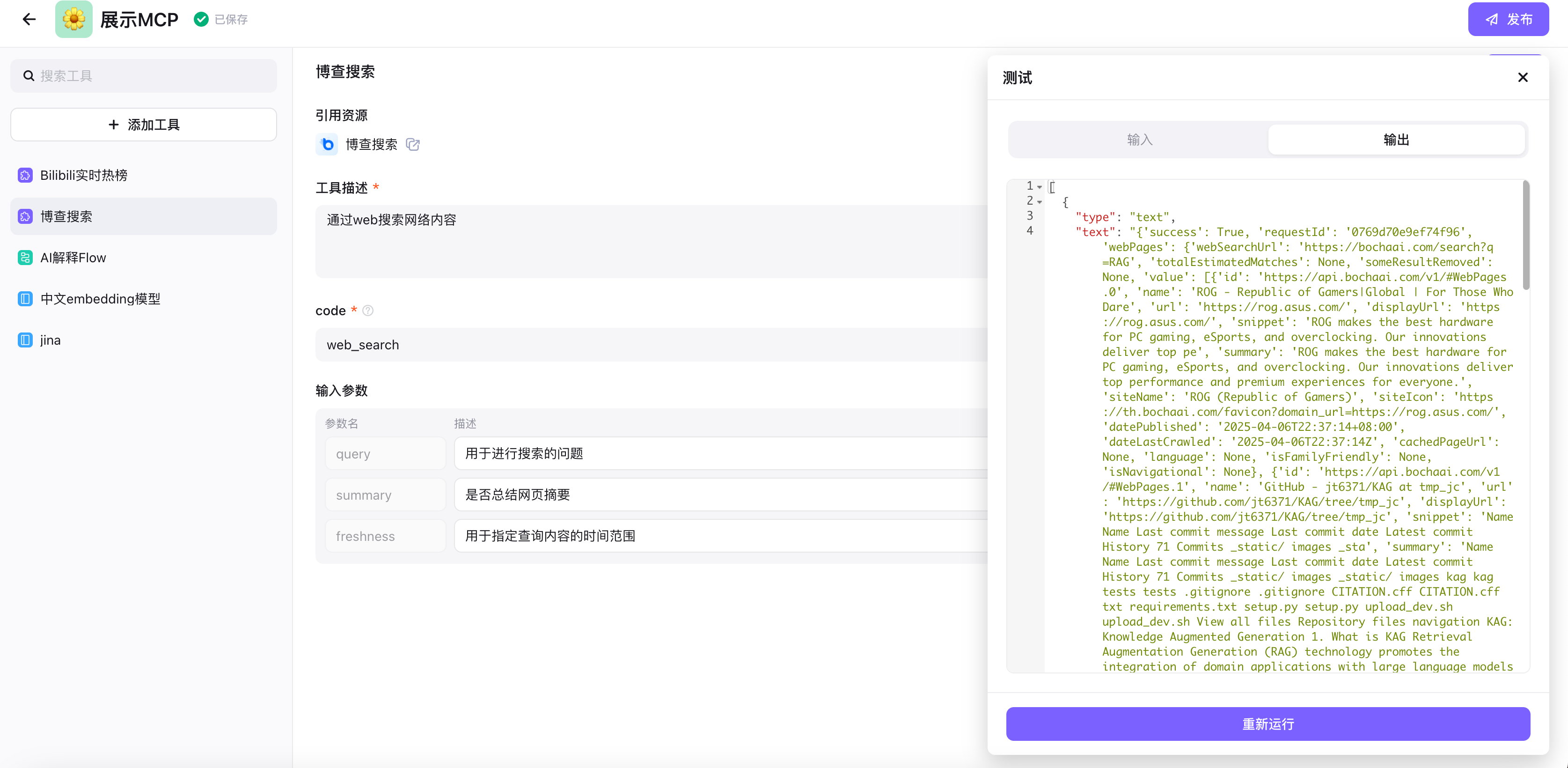Collapse line 1 fold arrow

[1040, 187]
